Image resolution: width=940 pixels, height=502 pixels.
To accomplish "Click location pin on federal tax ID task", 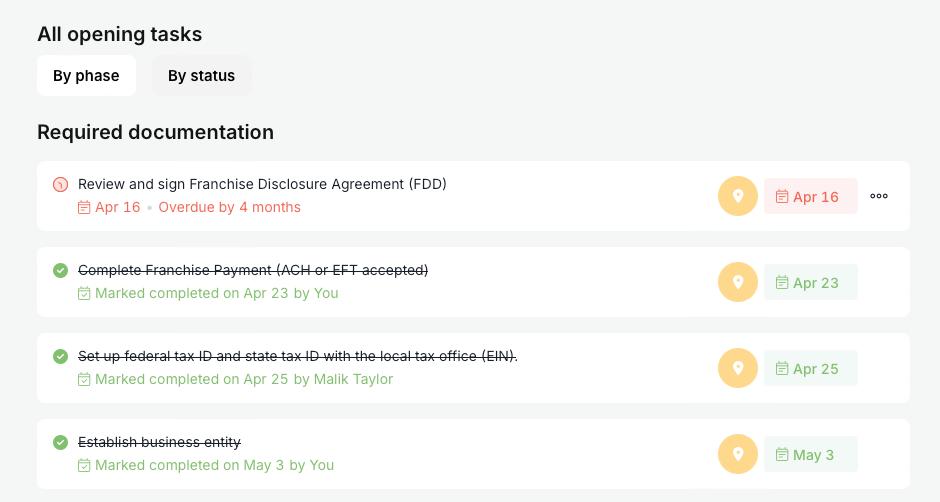I will (738, 368).
